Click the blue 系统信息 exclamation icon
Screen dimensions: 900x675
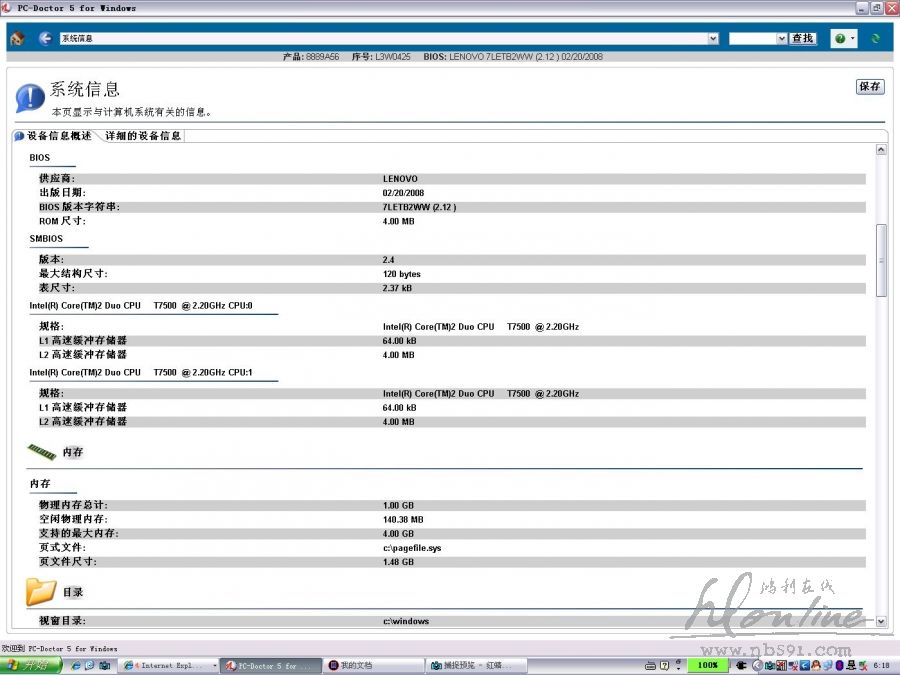click(30, 98)
